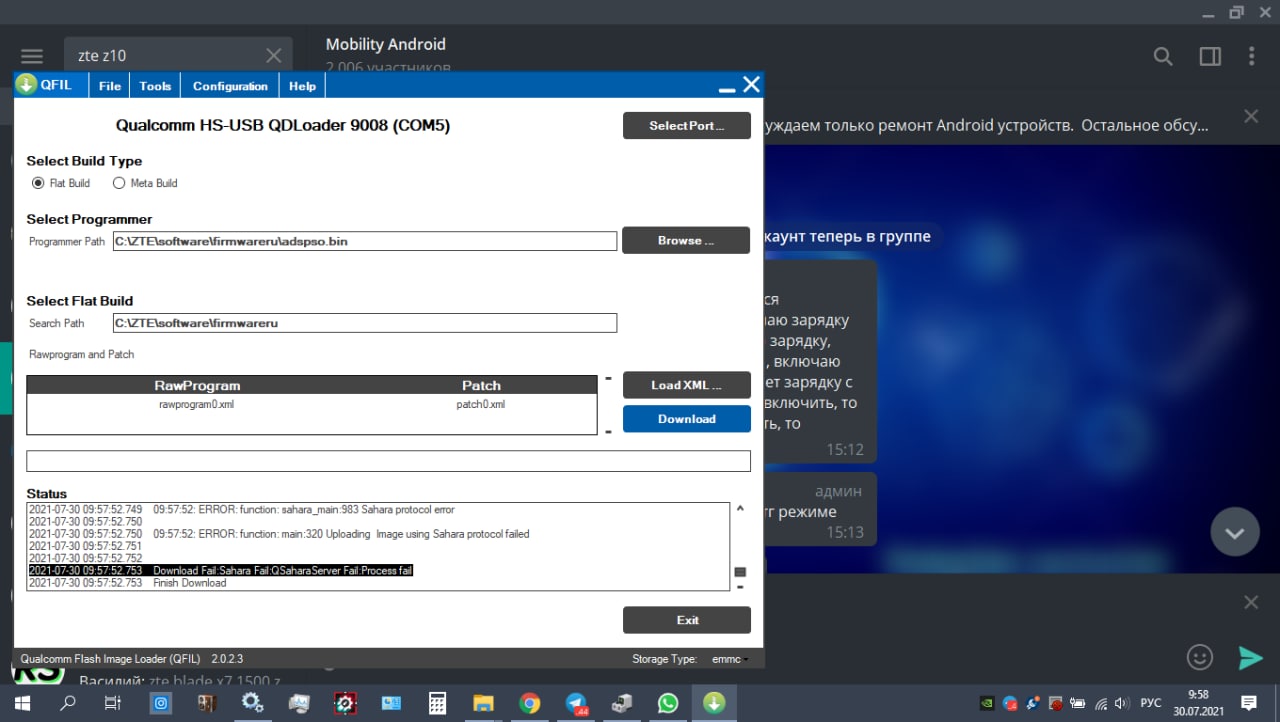1280x722 pixels.
Task: Click the Exit button in QFIL
Action: (686, 620)
